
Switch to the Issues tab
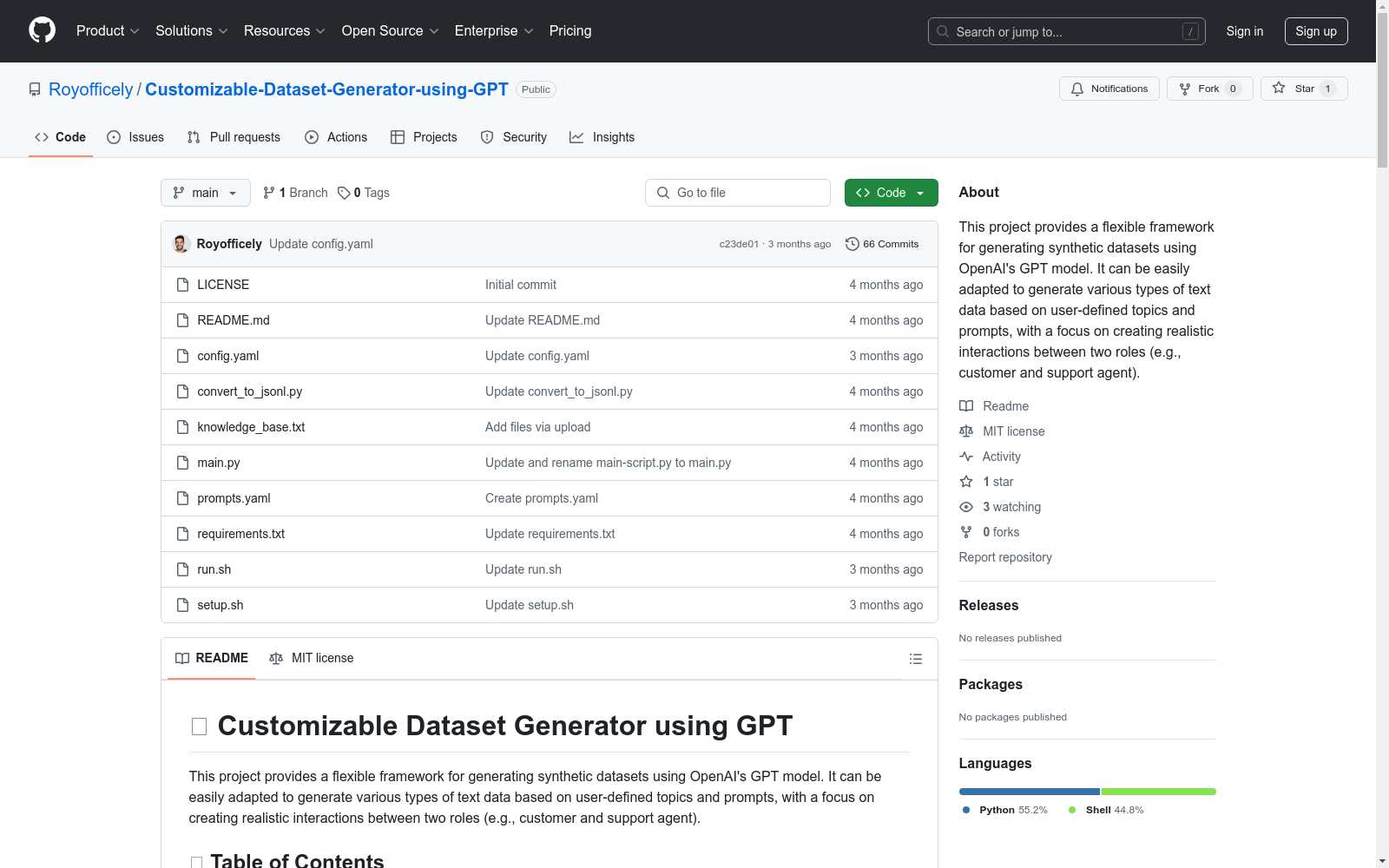(135, 137)
